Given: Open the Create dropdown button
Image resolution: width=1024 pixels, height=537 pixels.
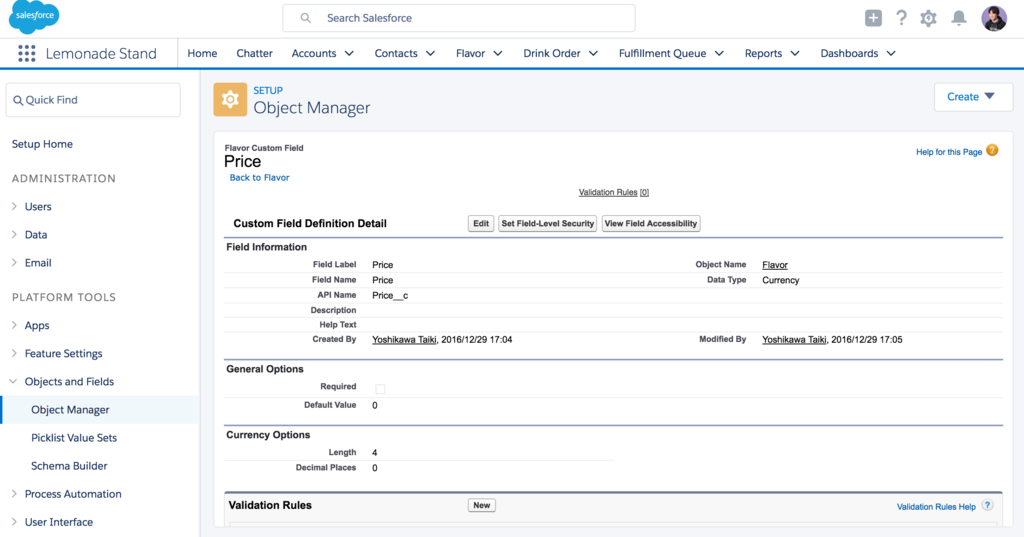Looking at the screenshot, I should click(973, 97).
